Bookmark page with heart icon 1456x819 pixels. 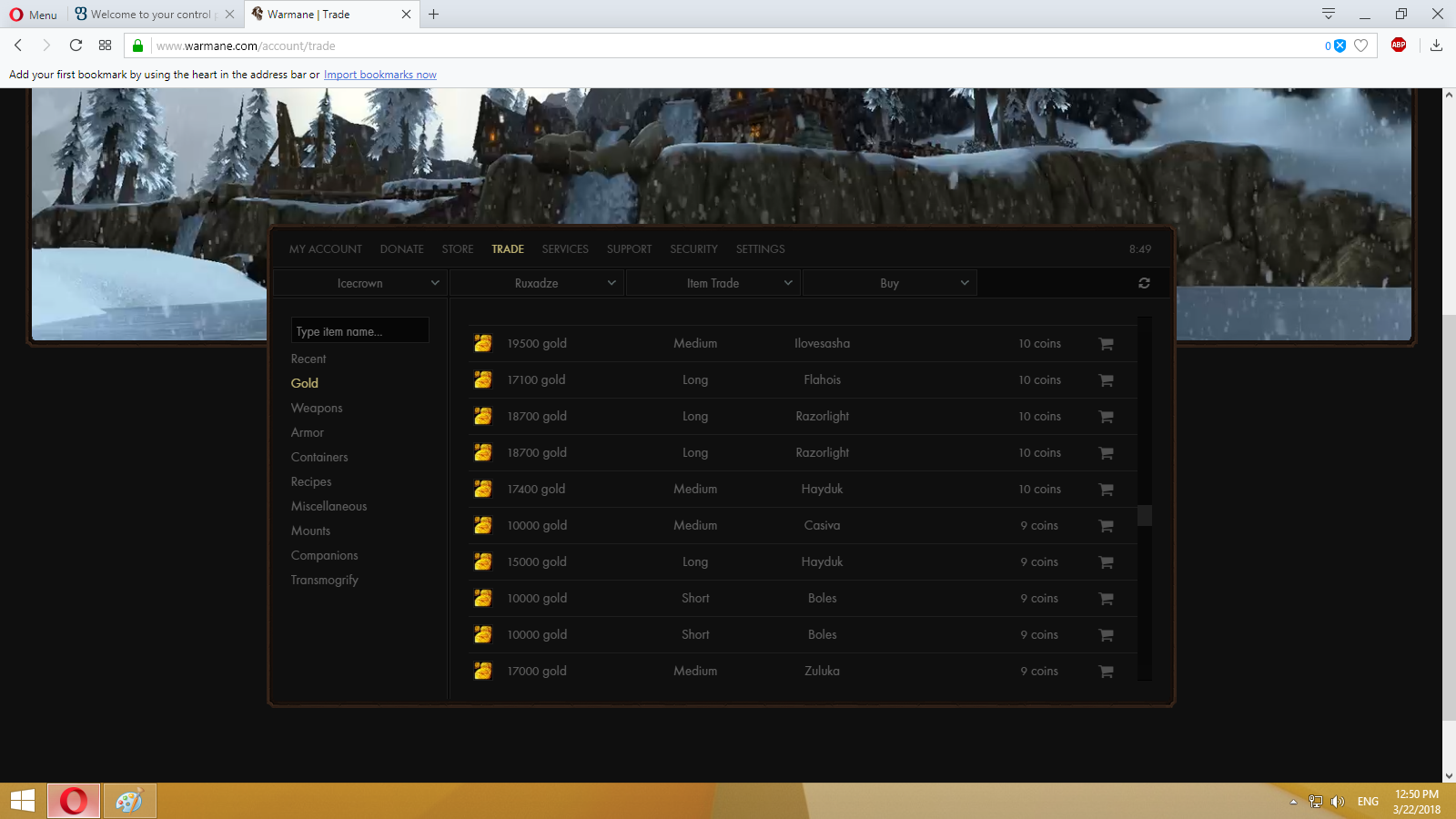coord(1361,45)
